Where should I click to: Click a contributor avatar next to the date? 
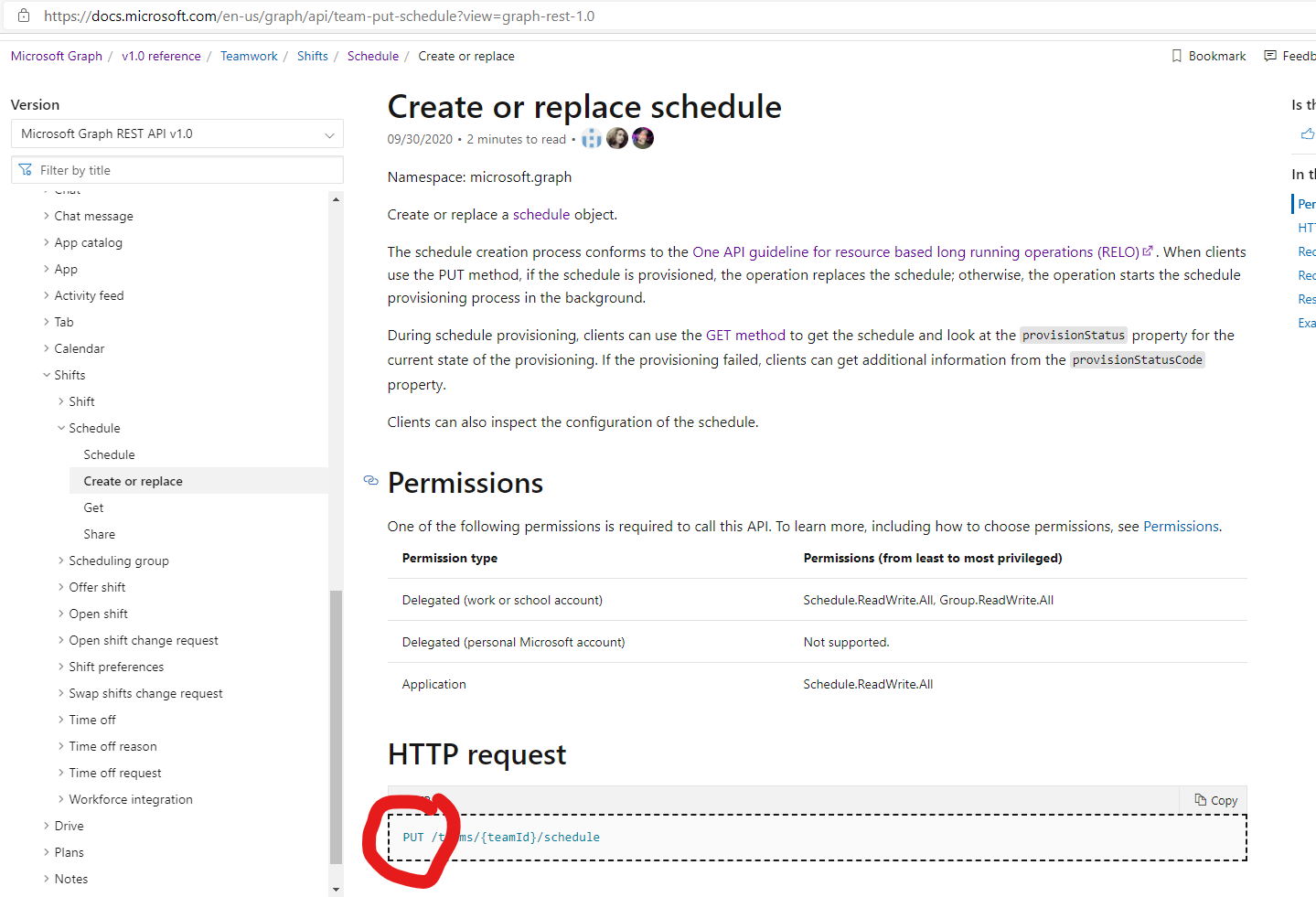point(617,137)
